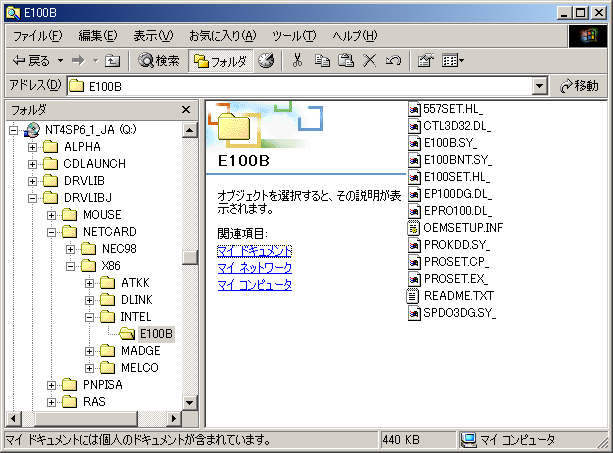Collapse the NETCARD folder node

[x=51, y=232]
